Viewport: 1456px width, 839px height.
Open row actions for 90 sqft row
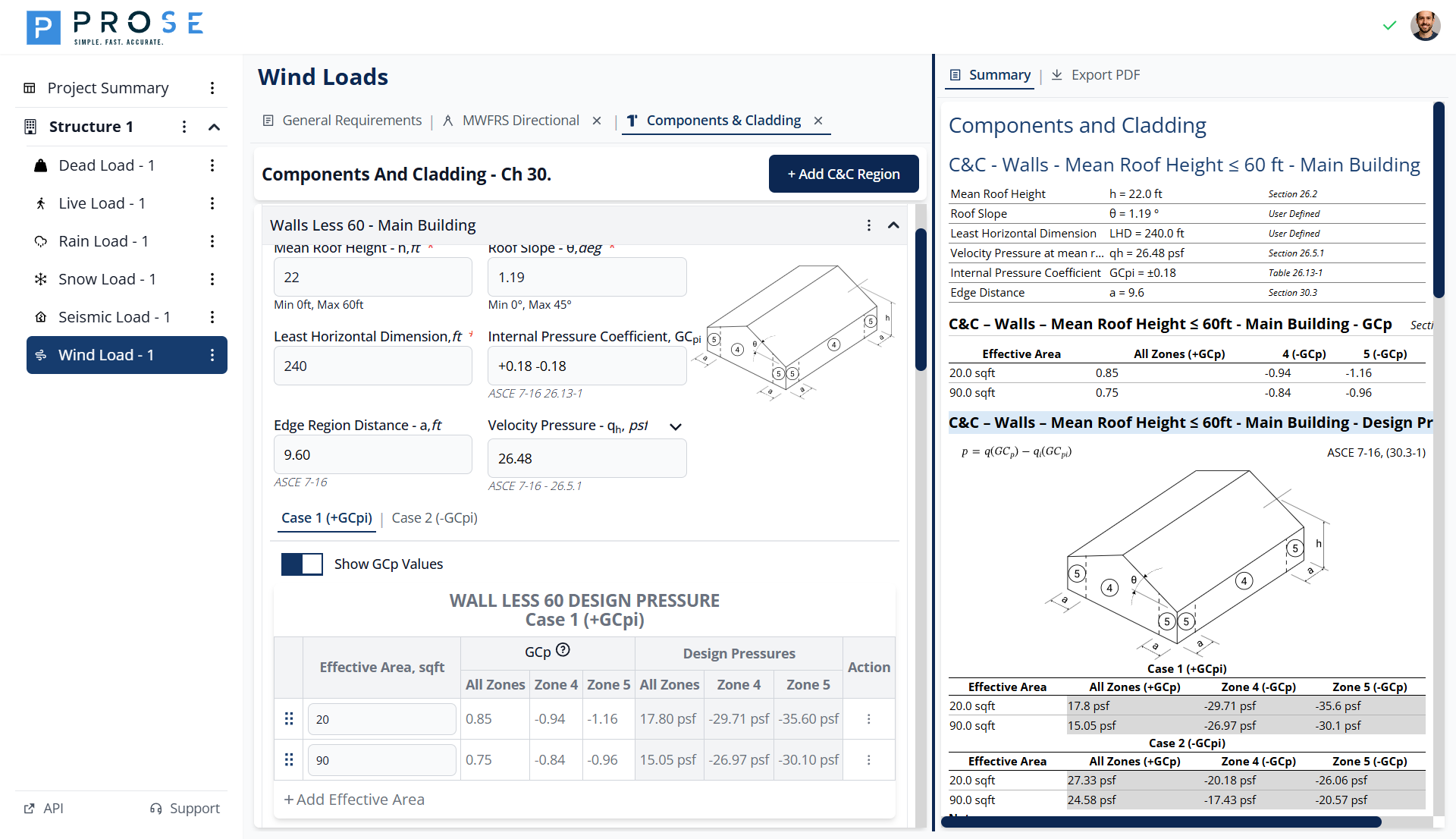pos(868,759)
